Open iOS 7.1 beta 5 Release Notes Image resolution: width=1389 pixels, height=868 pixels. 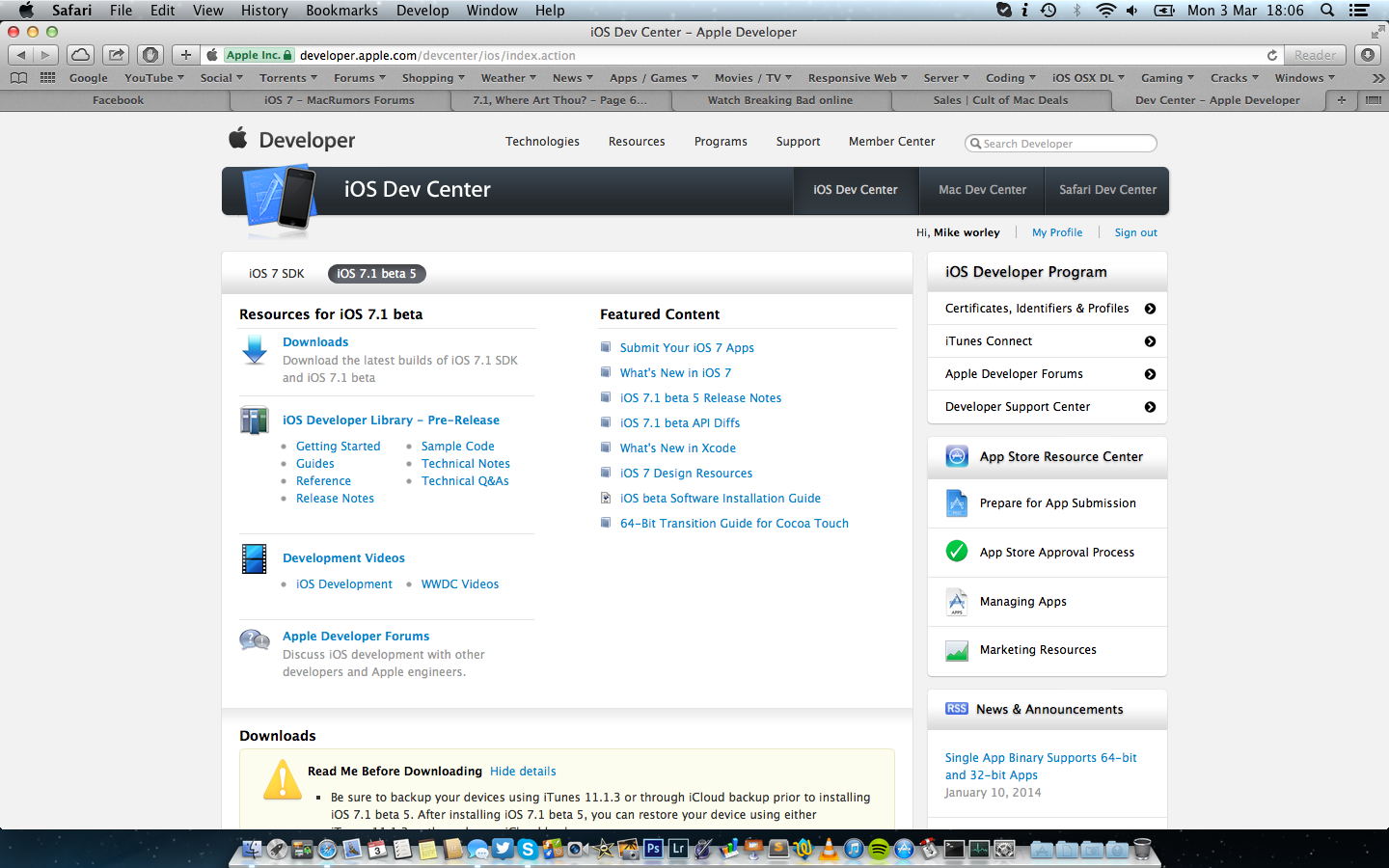pos(701,397)
